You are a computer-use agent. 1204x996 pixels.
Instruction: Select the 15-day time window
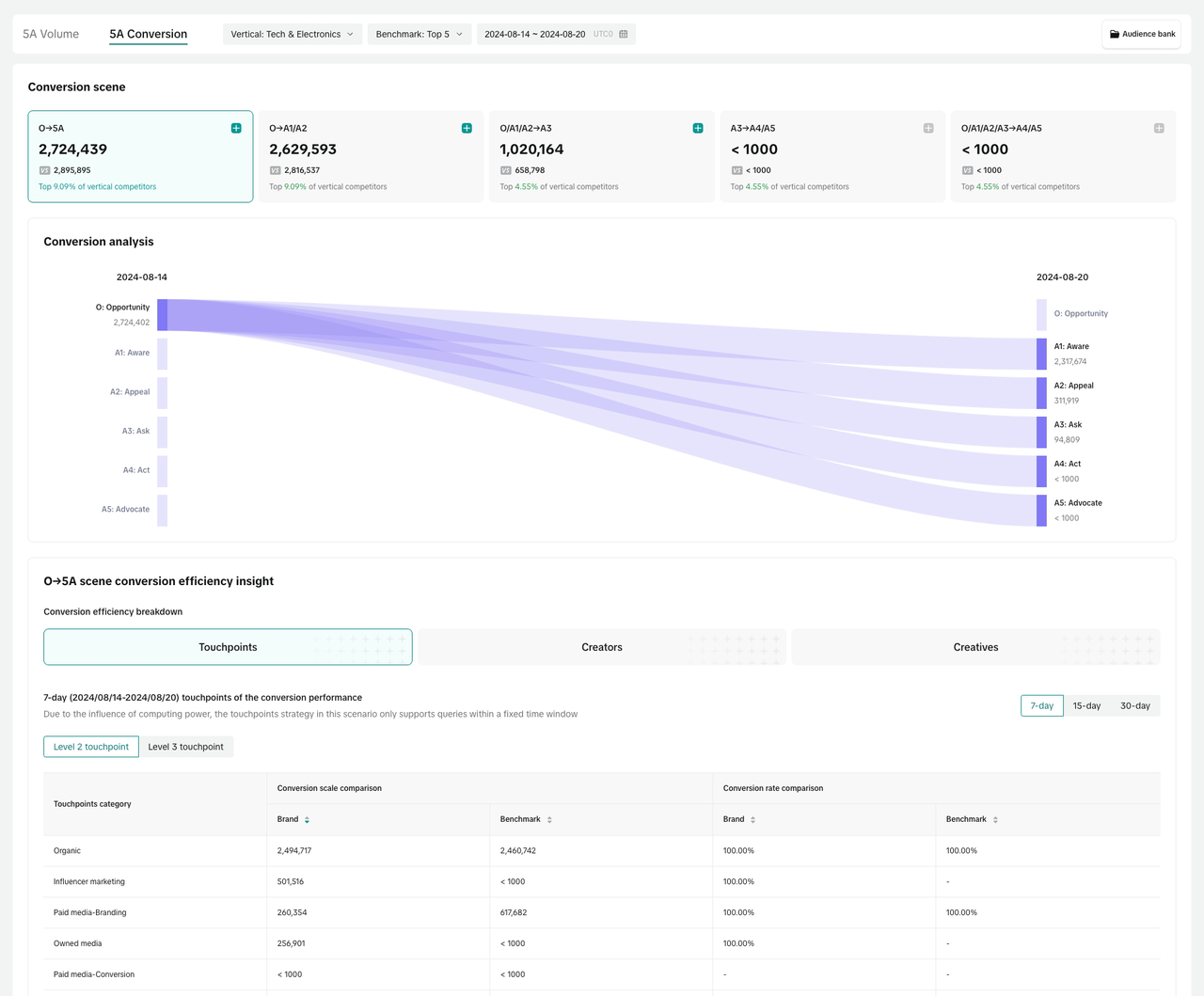[1086, 705]
